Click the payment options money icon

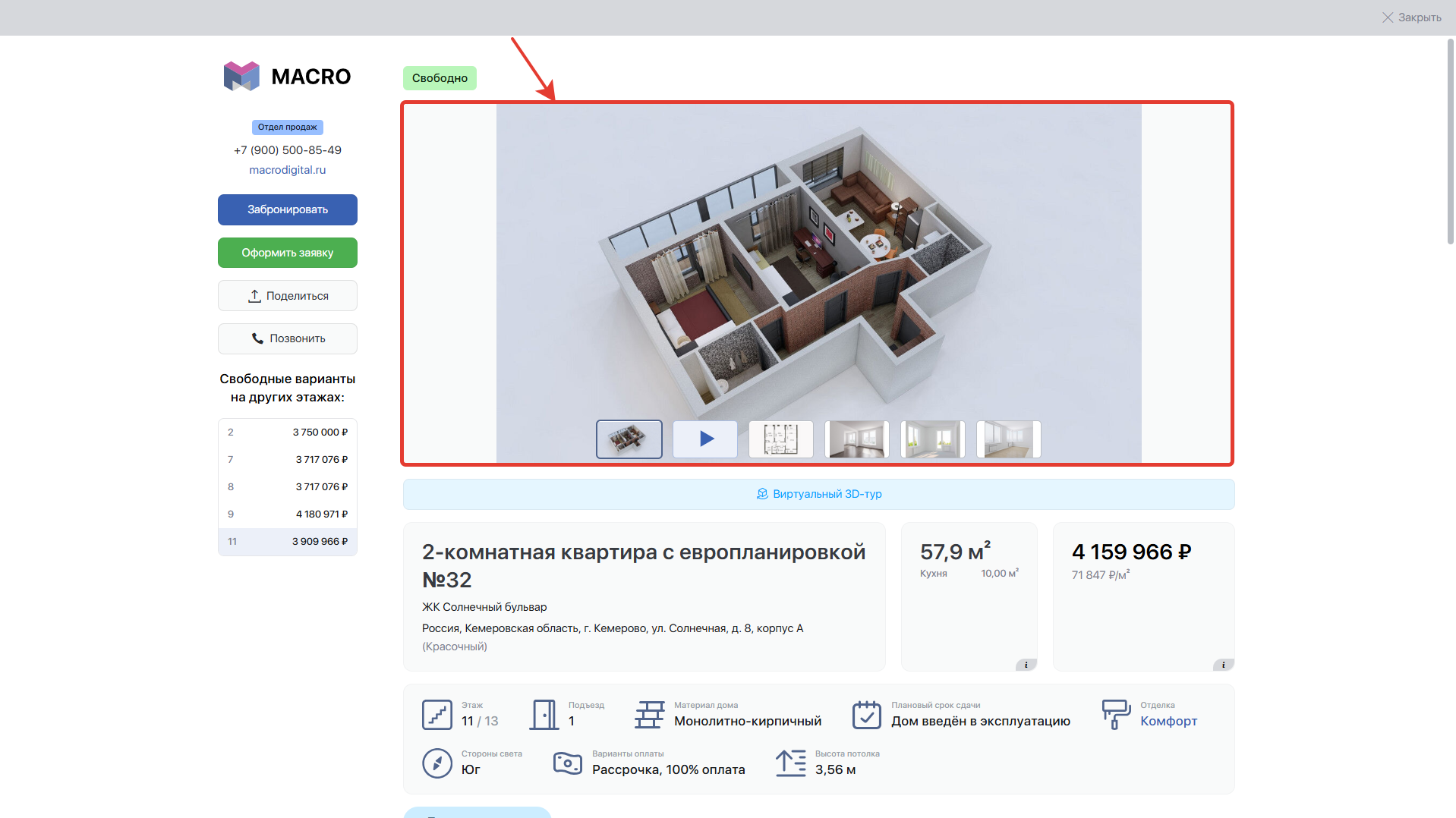(x=567, y=763)
